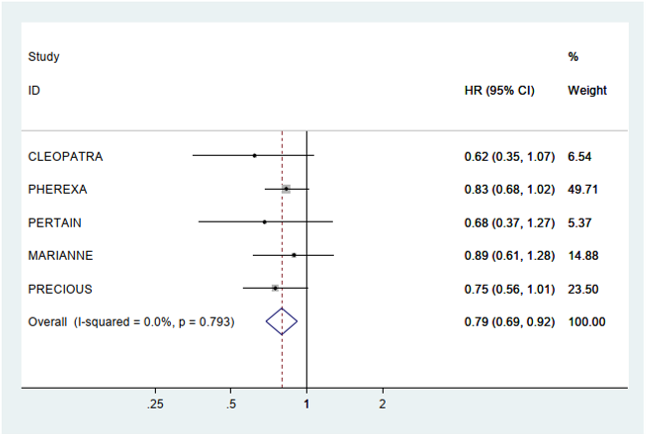Click the overall effect diamond marker
Viewport: 646px width, 434px height.
282,322
